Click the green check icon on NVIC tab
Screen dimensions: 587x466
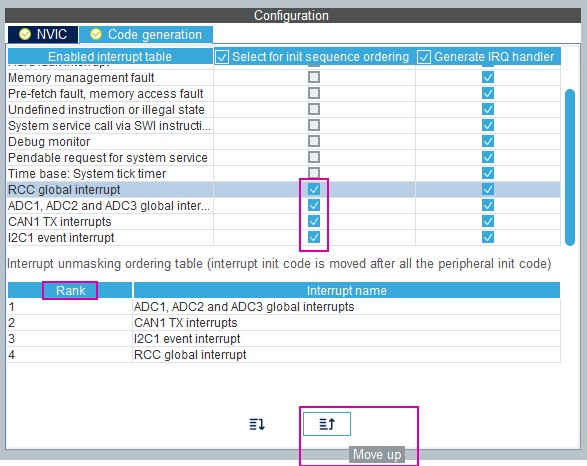(x=25, y=34)
